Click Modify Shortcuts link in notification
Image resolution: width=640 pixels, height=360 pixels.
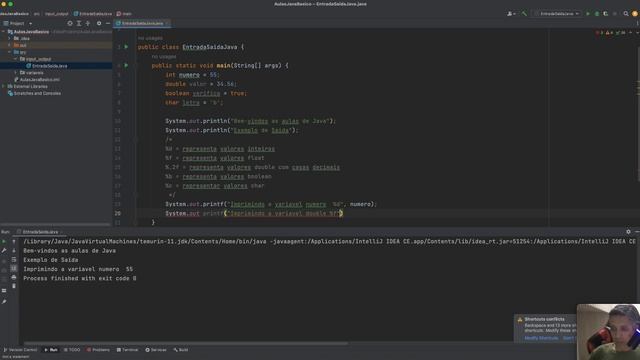tap(541, 338)
